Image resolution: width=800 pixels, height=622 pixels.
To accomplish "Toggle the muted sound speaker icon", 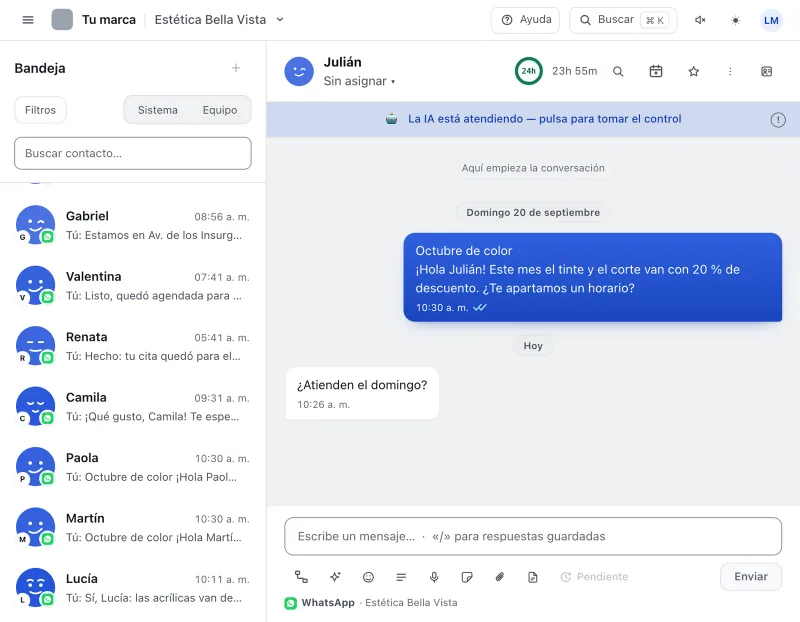I will [700, 20].
